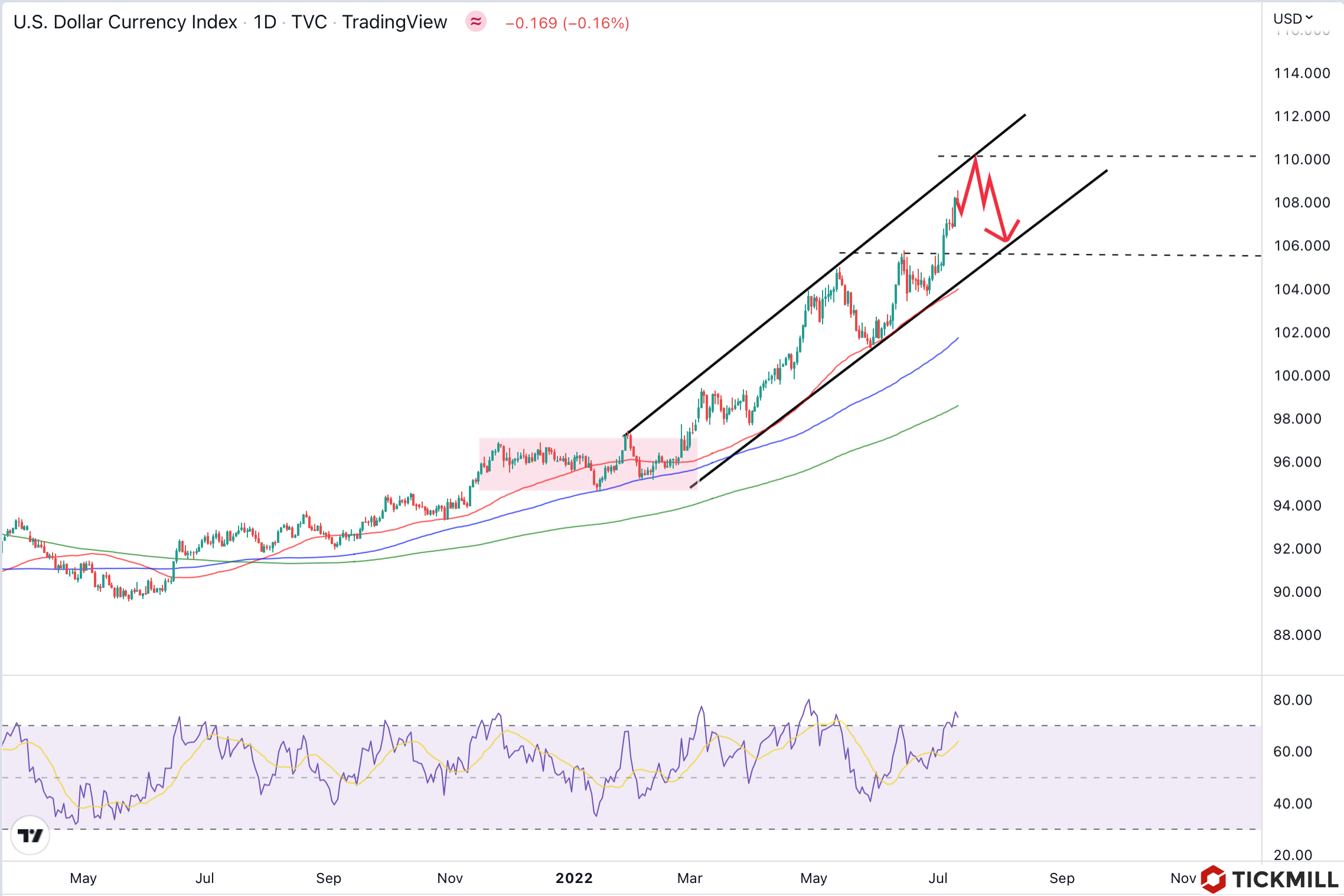Click the 100.000 price scale label

[x=1301, y=375]
